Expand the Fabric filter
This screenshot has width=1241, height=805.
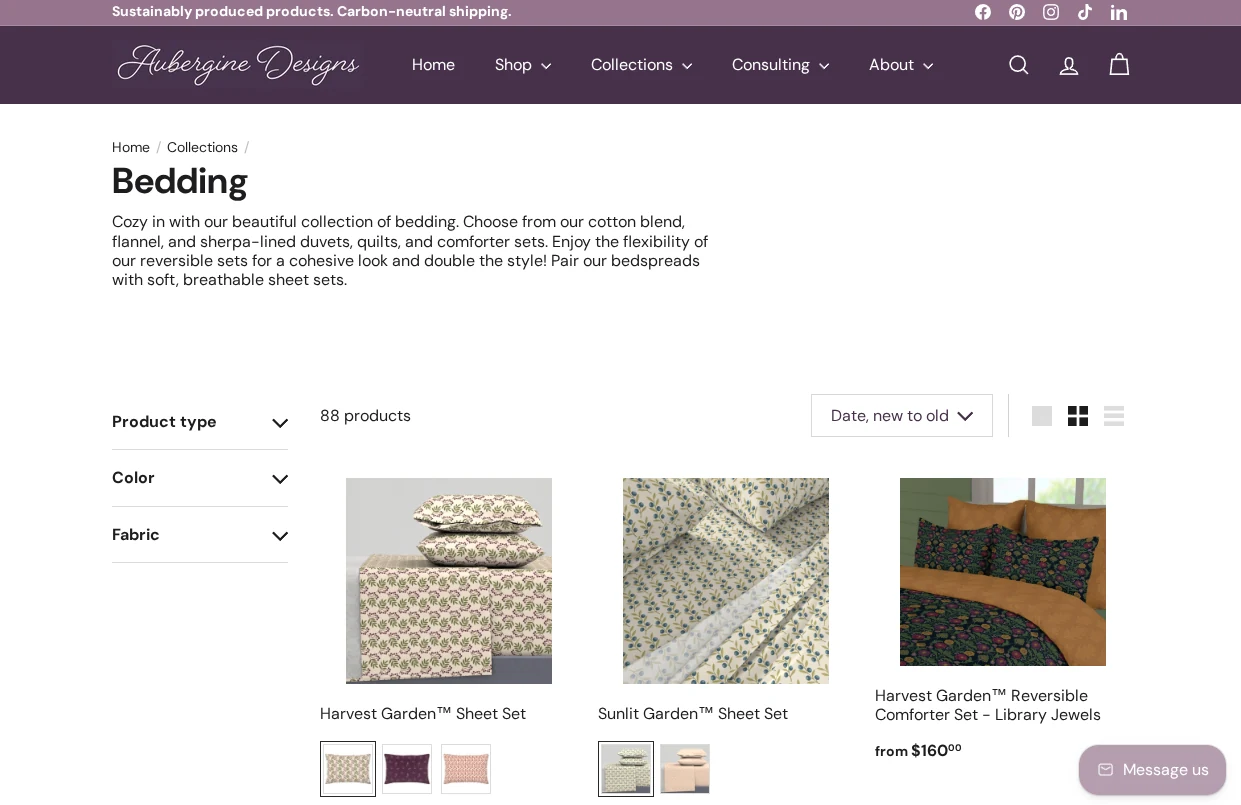tap(200, 535)
